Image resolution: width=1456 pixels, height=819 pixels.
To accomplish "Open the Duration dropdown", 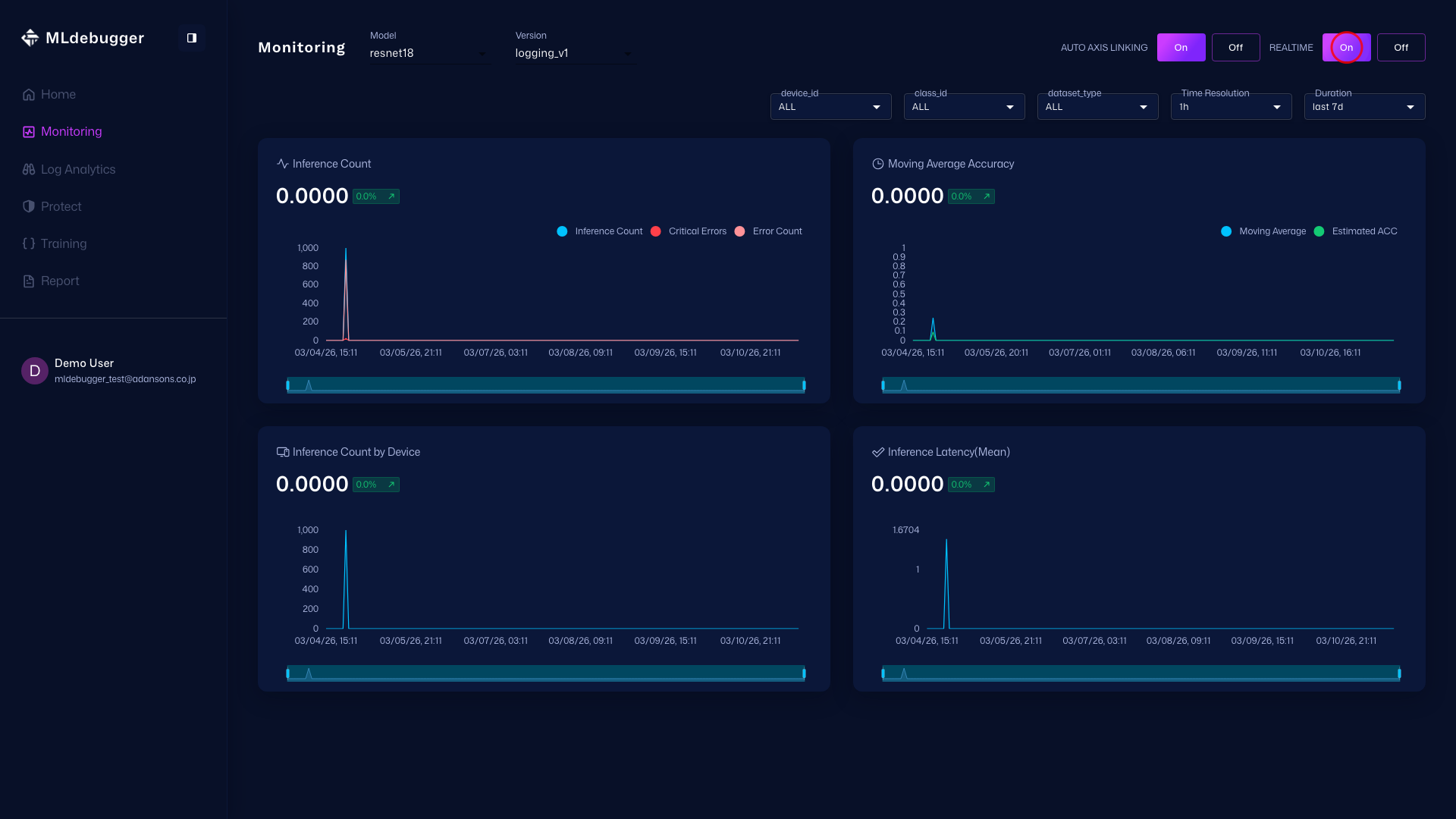I will point(1363,107).
